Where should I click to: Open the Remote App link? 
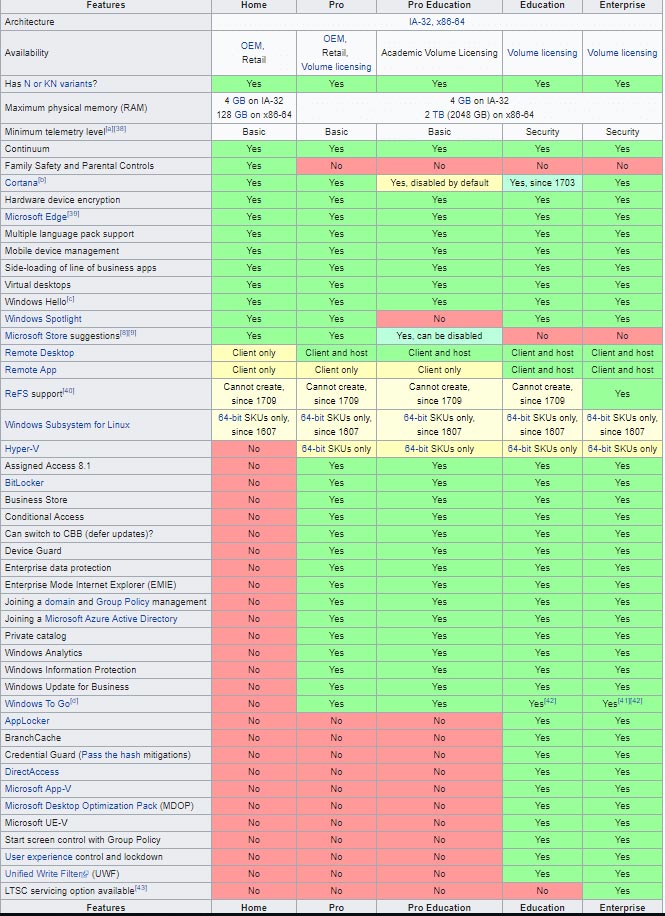click(x=30, y=370)
